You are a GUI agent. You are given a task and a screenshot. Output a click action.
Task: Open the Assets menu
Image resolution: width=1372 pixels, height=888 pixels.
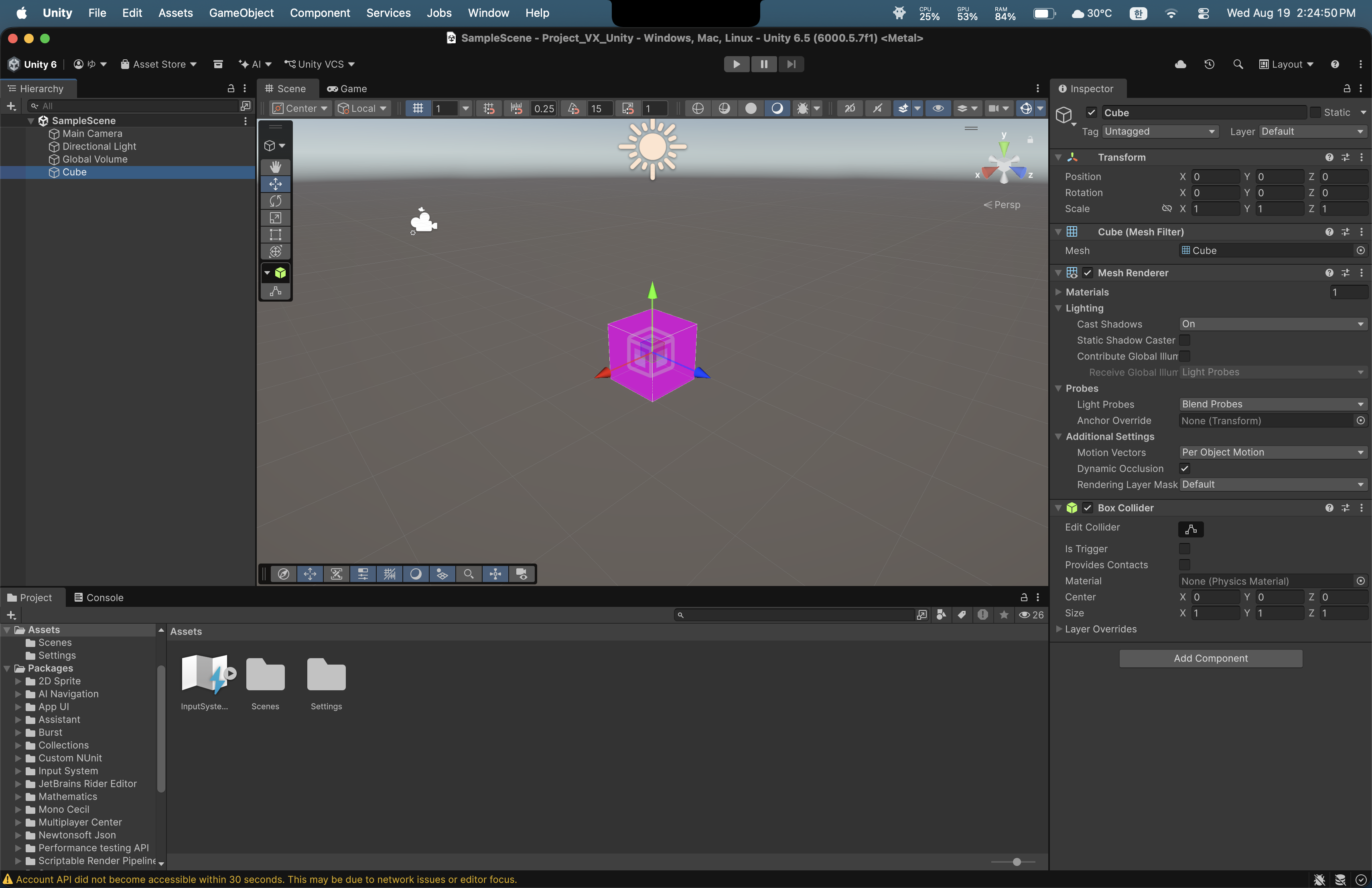pos(175,13)
